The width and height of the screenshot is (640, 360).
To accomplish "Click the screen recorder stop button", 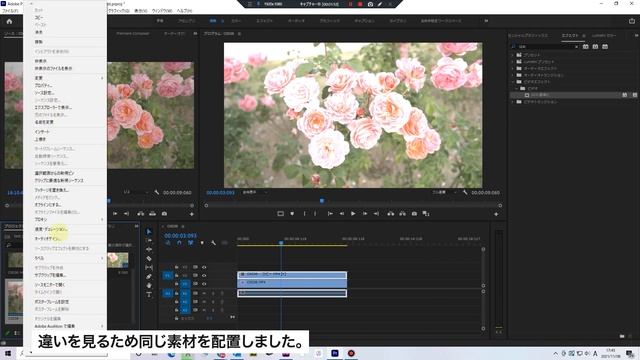I will (x=360, y=4).
